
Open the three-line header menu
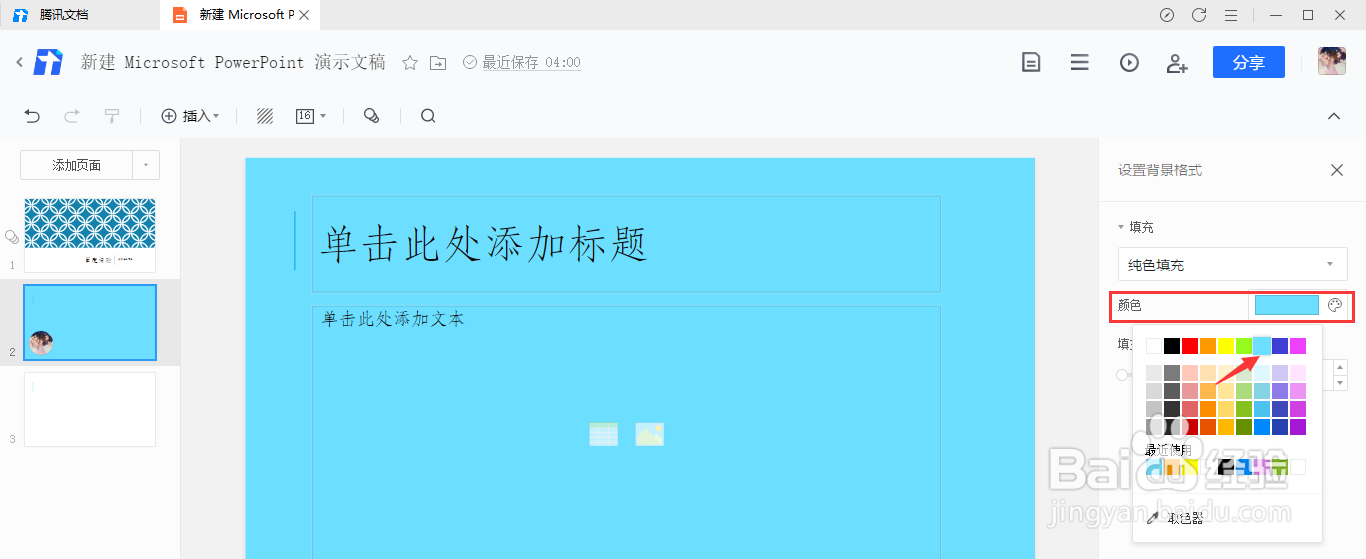[1079, 62]
